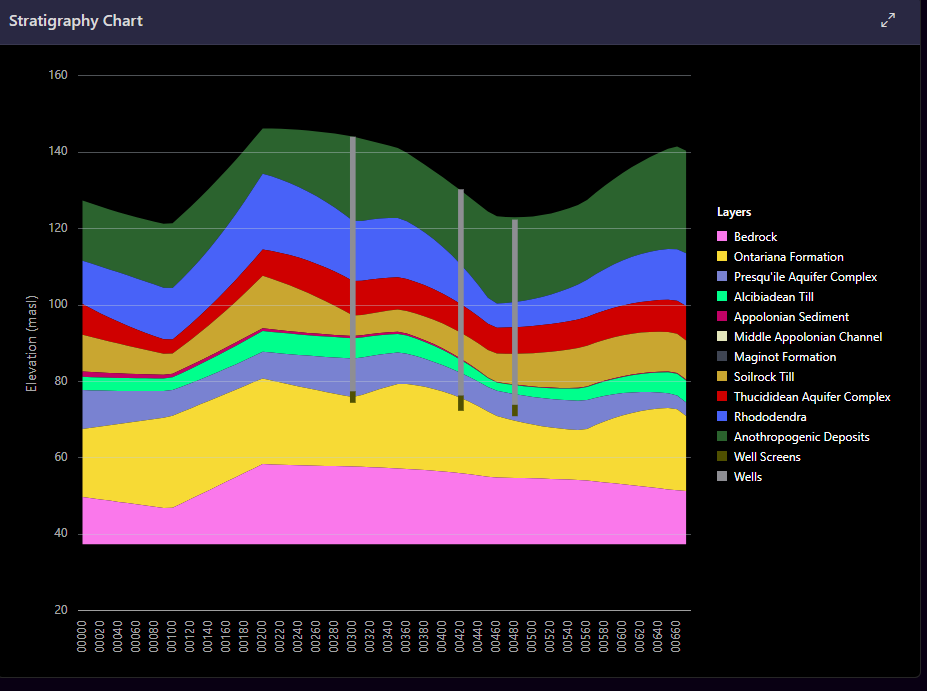Click the well screen at bottom of 00420 well

(461, 403)
